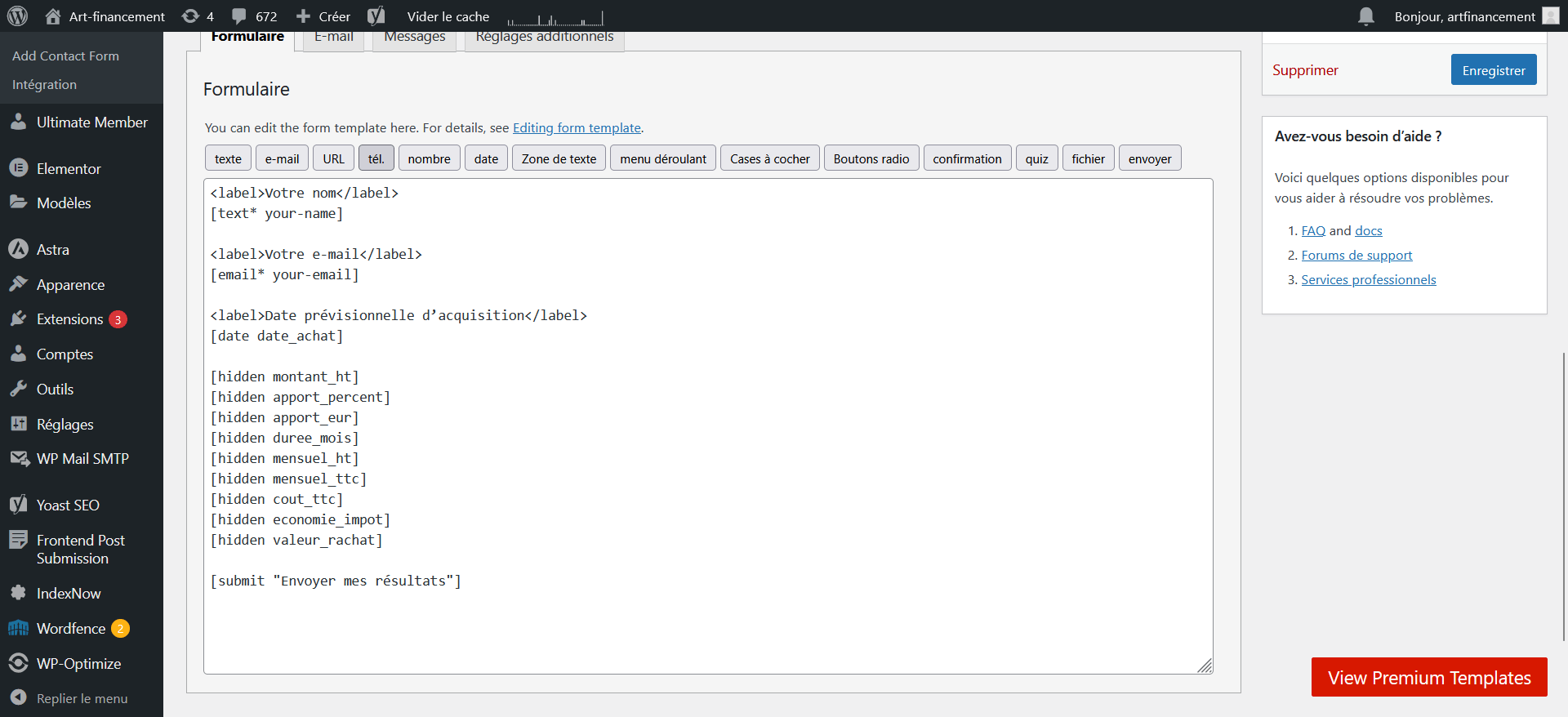Open Elementor from the sidebar

pos(69,169)
